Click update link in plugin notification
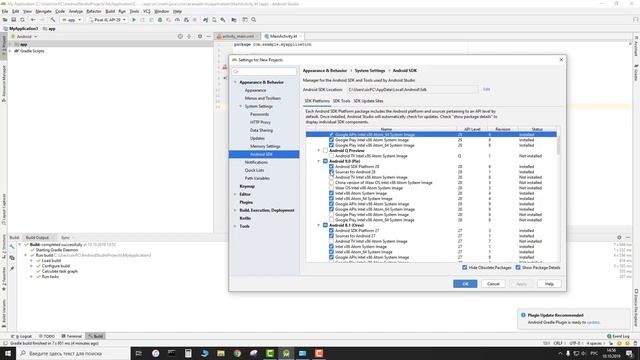Image resolution: width=640 pixels, height=360 pixels. [593, 322]
